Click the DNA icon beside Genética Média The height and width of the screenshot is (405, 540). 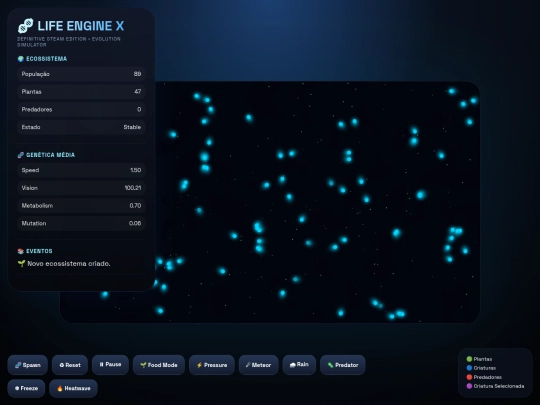[21, 155]
